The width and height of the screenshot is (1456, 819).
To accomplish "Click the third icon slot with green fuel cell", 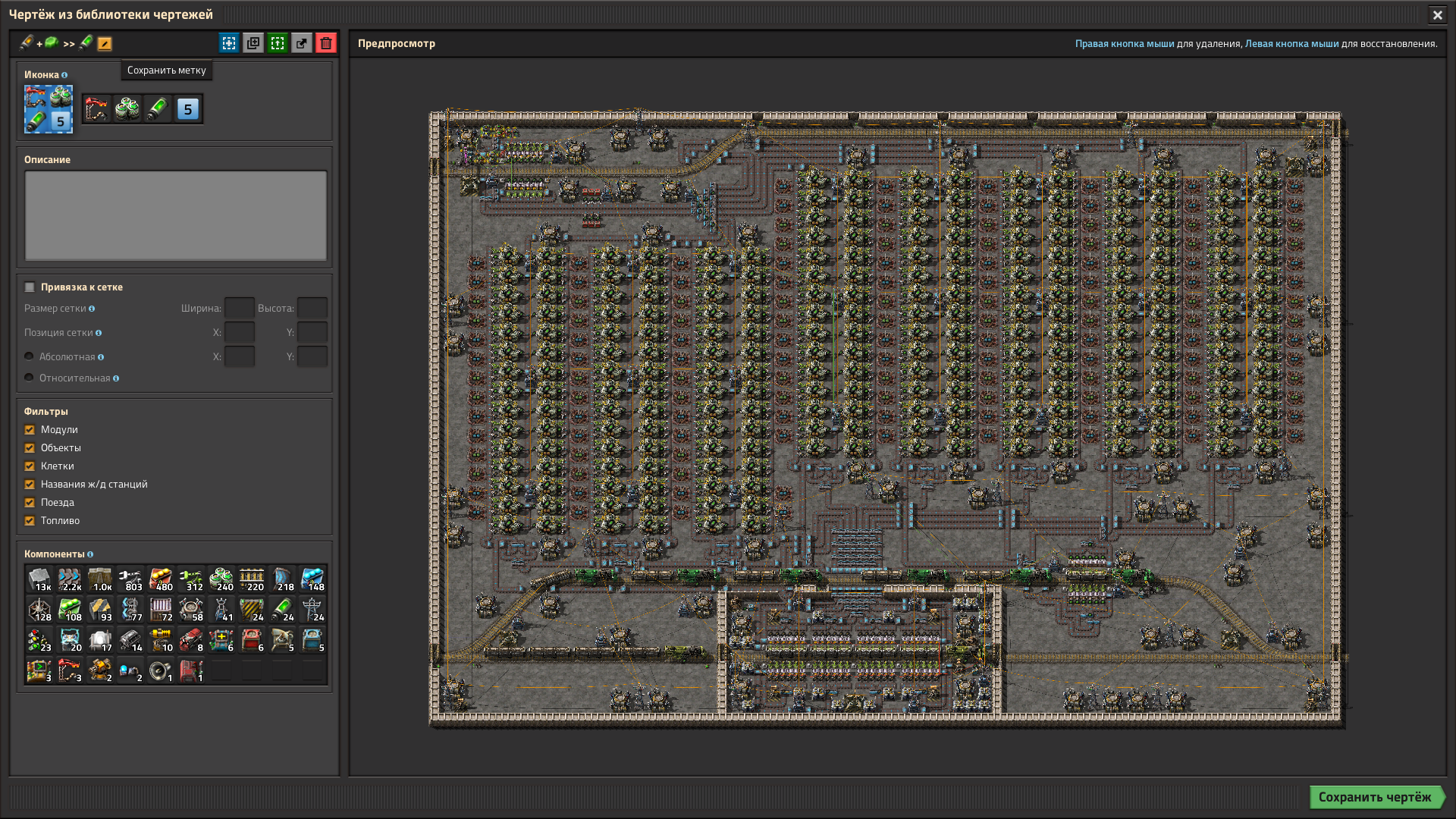I will 158,109.
